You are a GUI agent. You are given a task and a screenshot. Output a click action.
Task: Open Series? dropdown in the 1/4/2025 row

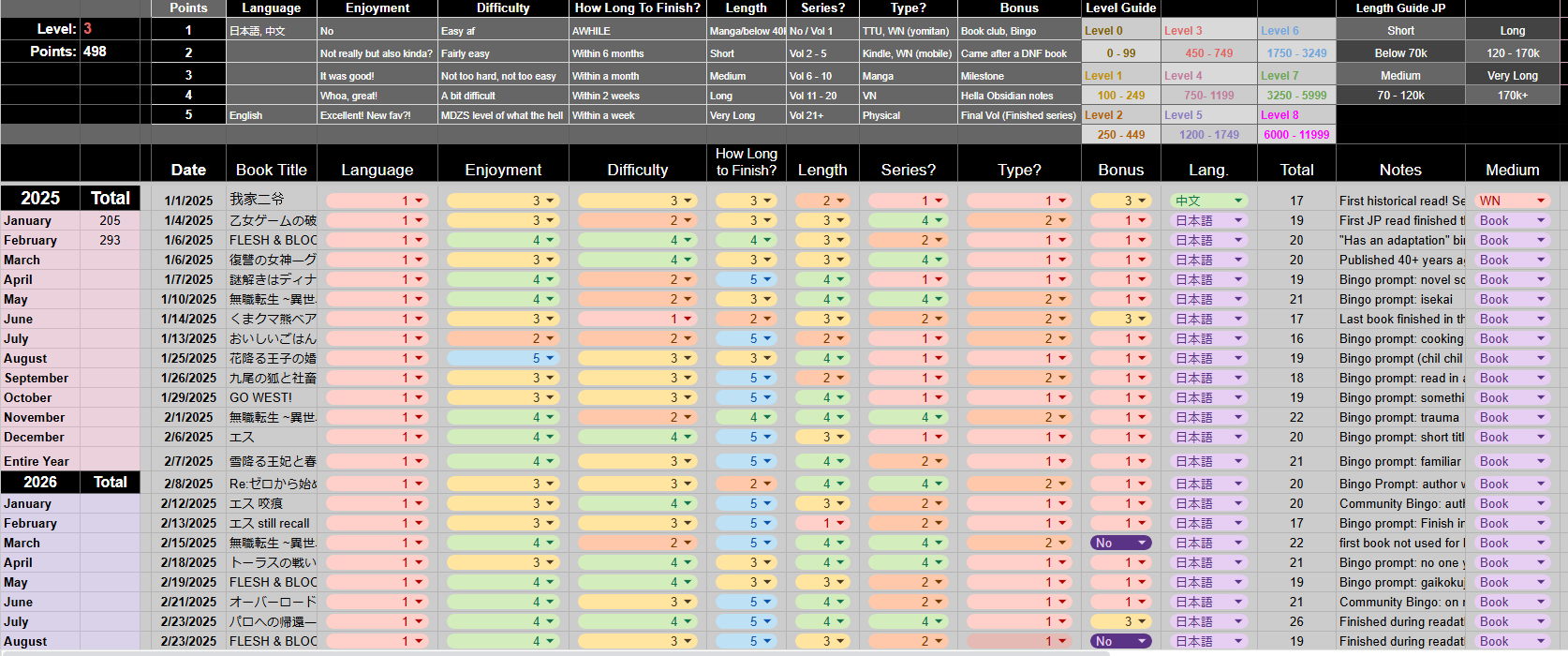click(x=908, y=220)
